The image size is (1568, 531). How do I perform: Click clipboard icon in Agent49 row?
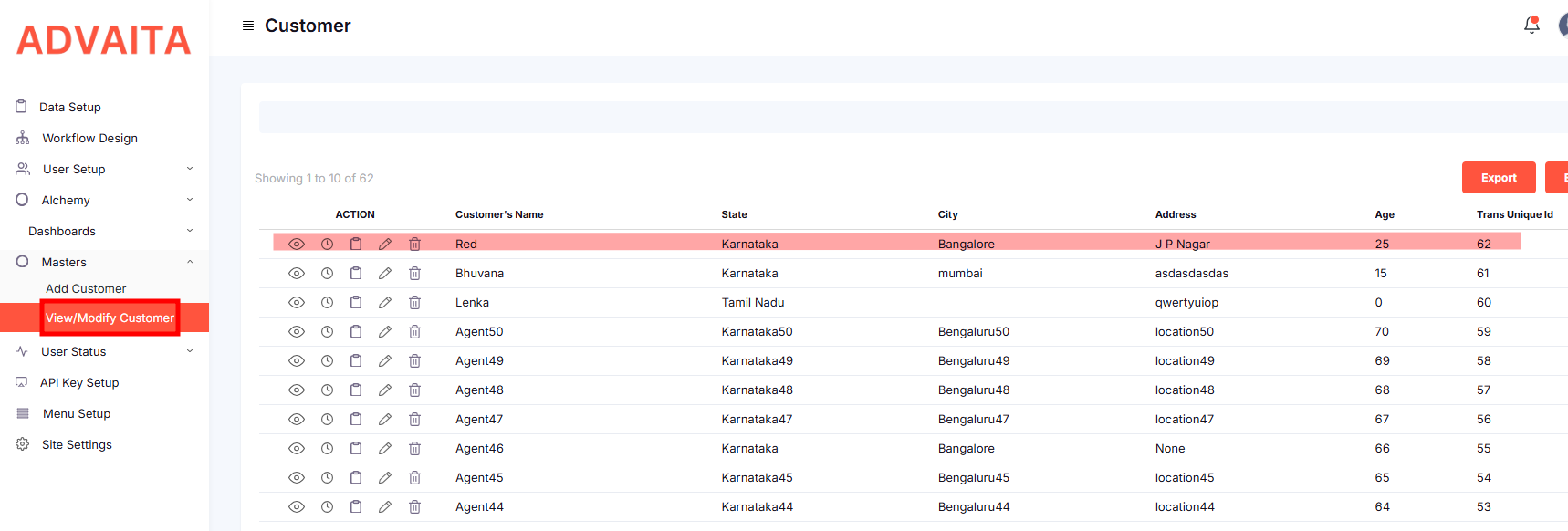(356, 361)
